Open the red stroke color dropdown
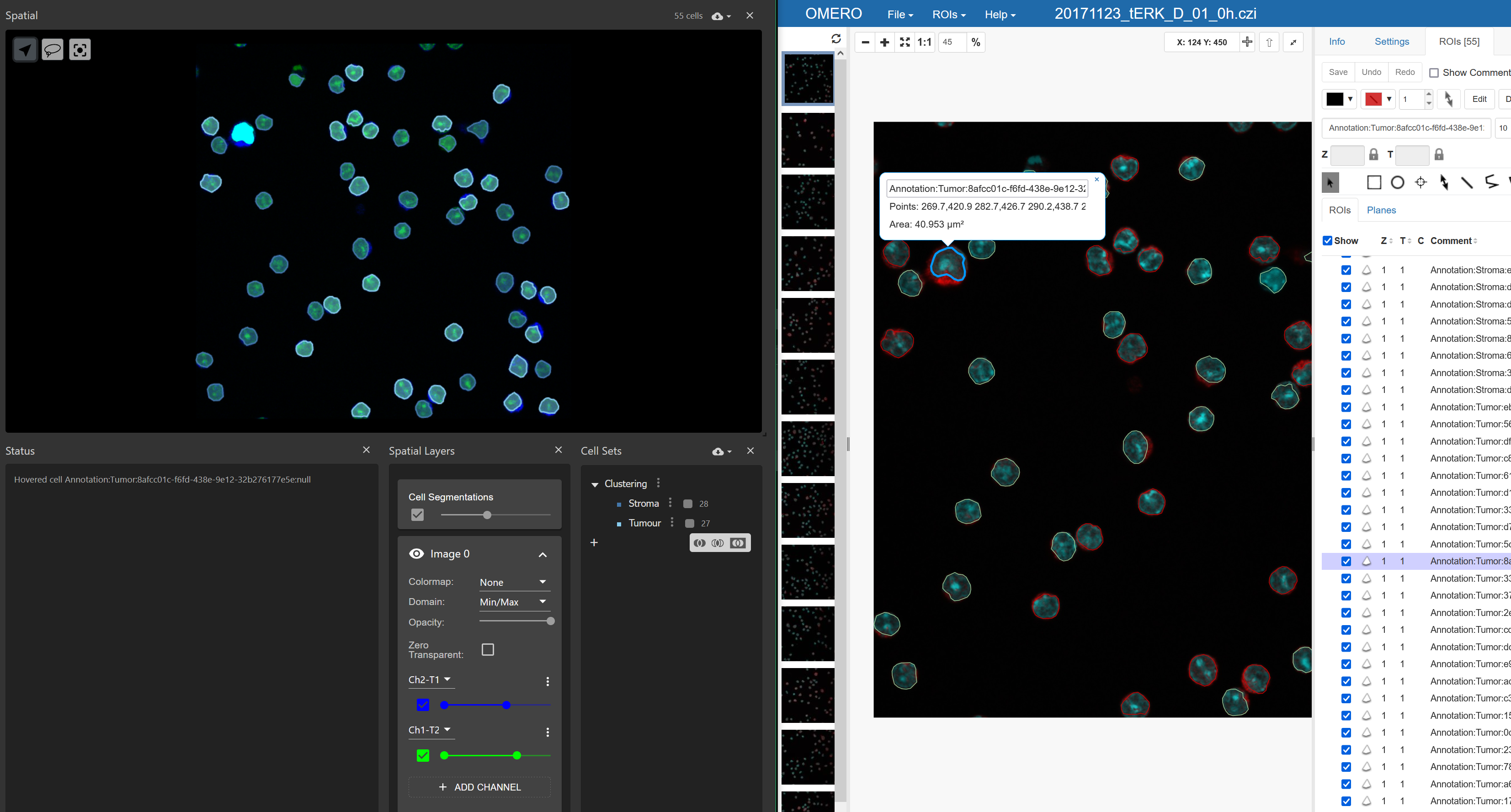 tap(1378, 99)
